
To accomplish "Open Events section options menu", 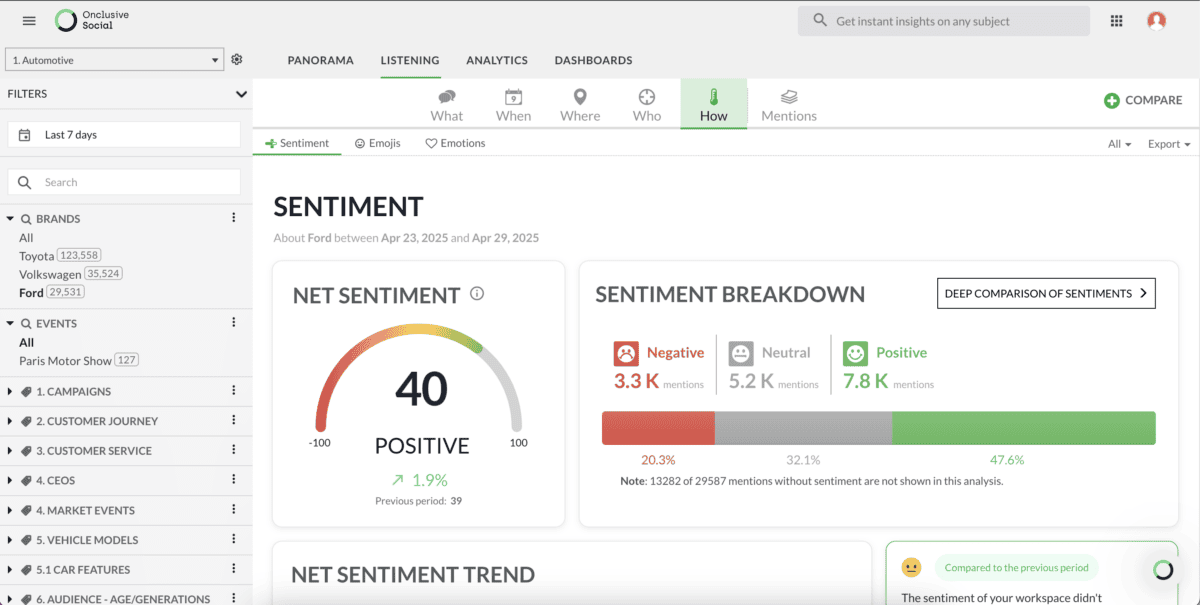I will click(x=234, y=323).
